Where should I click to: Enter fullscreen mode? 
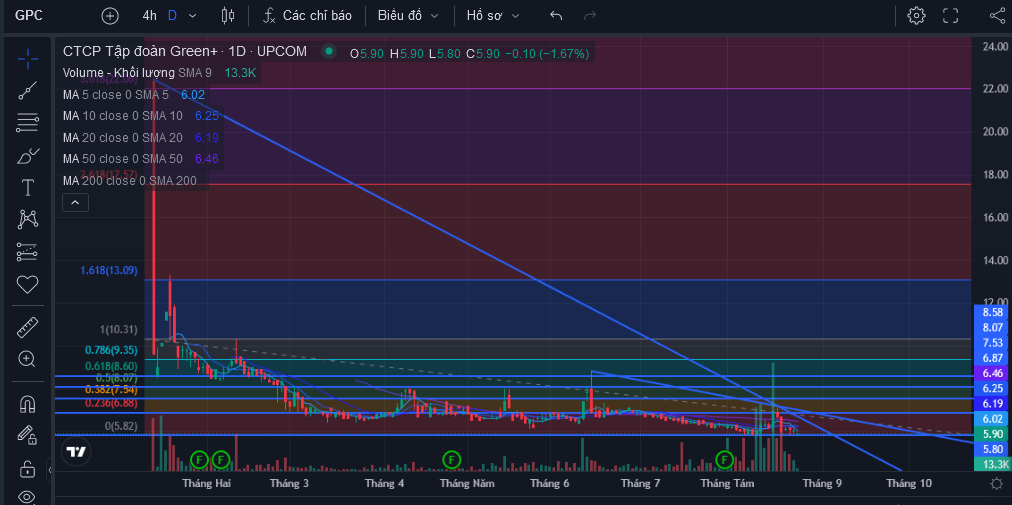tap(950, 15)
